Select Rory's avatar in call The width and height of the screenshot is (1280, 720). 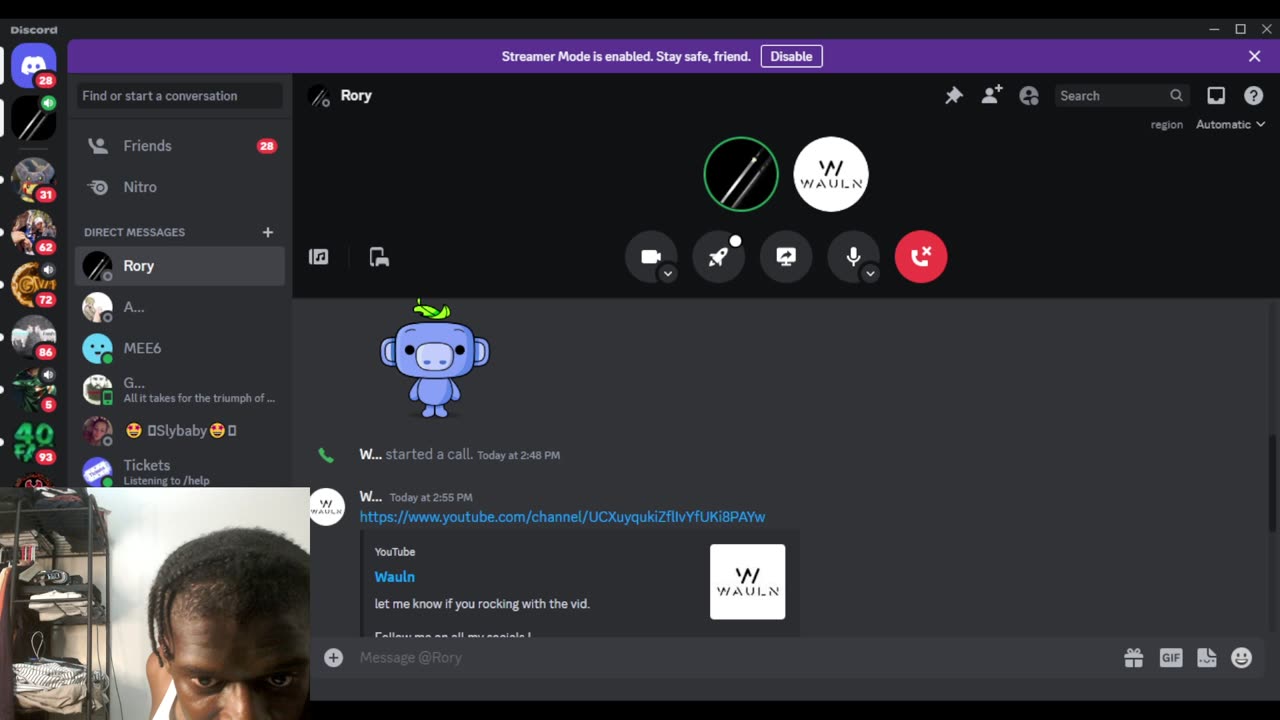tap(740, 174)
